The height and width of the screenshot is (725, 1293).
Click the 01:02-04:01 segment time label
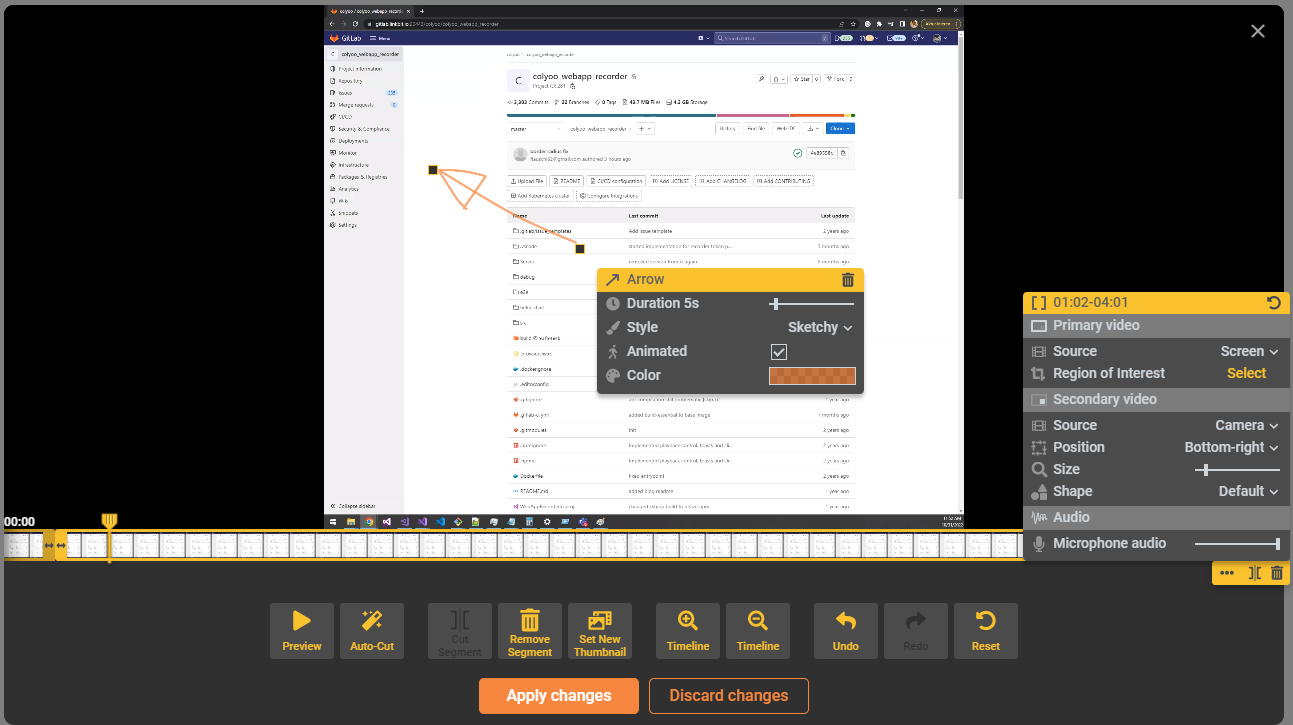[x=1090, y=303]
